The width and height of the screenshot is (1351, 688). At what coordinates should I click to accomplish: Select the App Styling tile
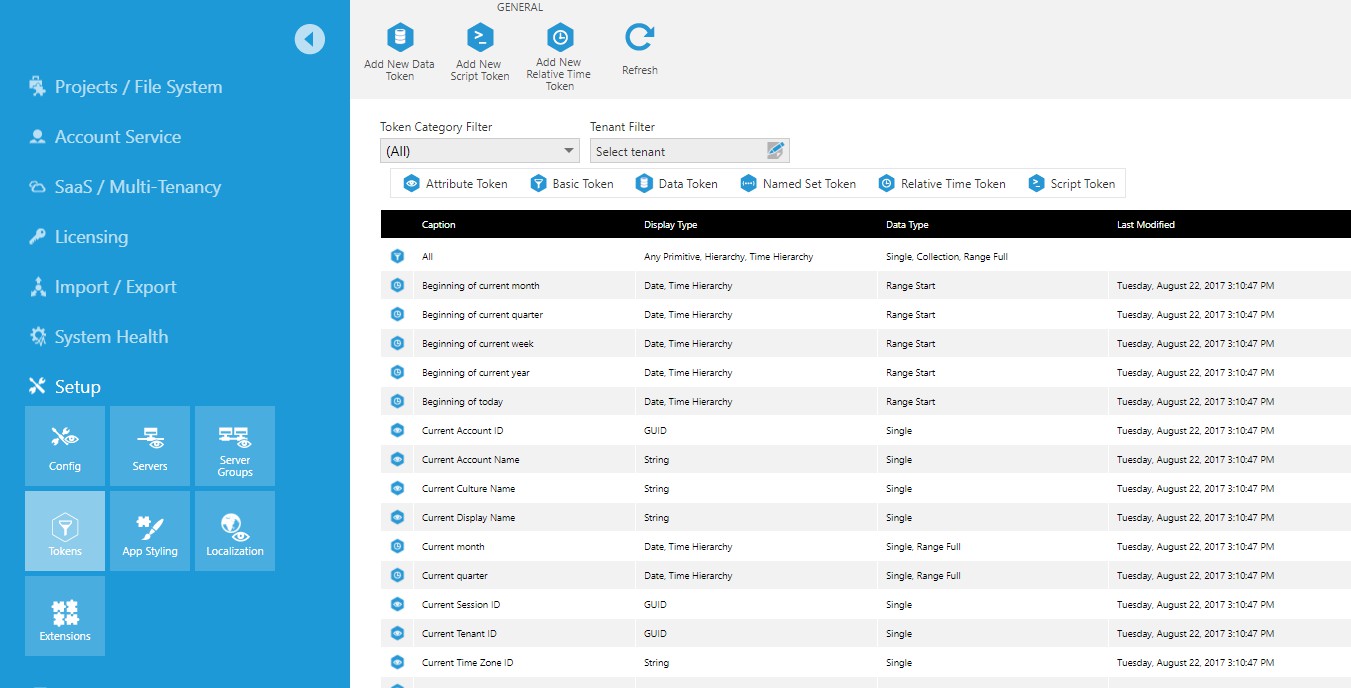[149, 530]
